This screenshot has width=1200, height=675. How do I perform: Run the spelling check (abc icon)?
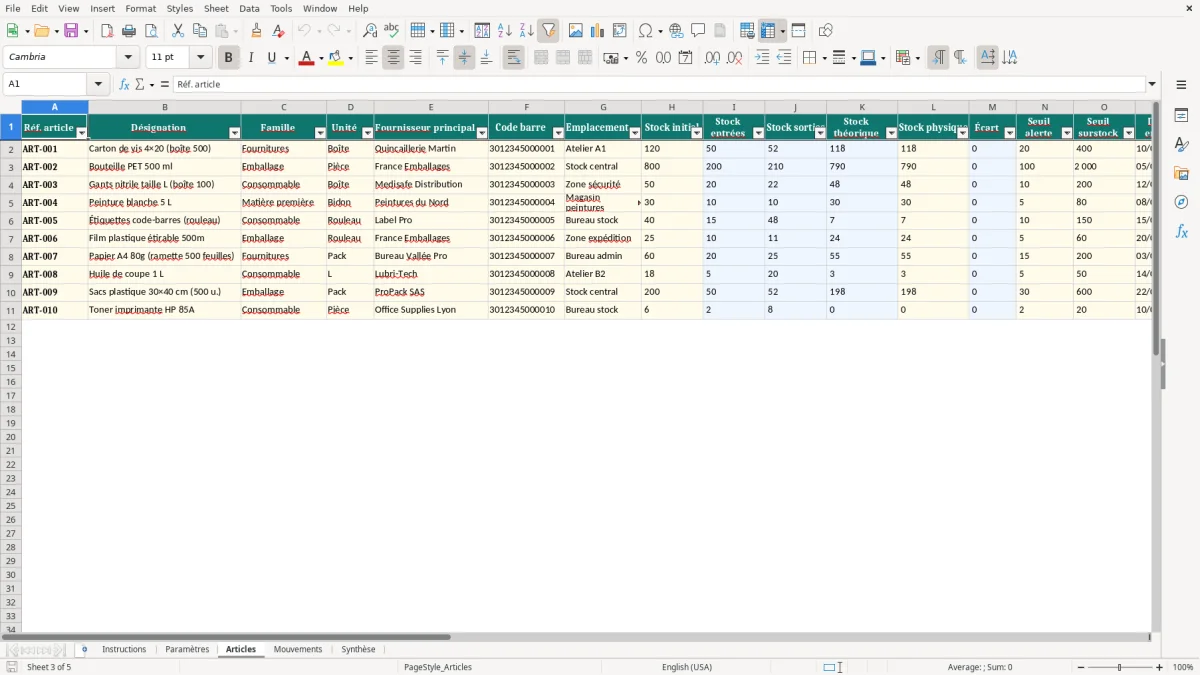(x=392, y=31)
